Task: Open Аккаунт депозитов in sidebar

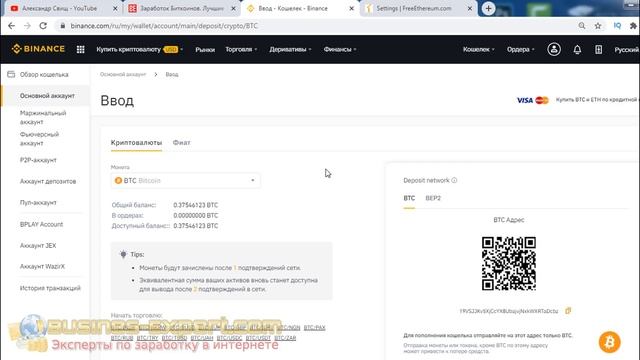Action: pos(48,181)
